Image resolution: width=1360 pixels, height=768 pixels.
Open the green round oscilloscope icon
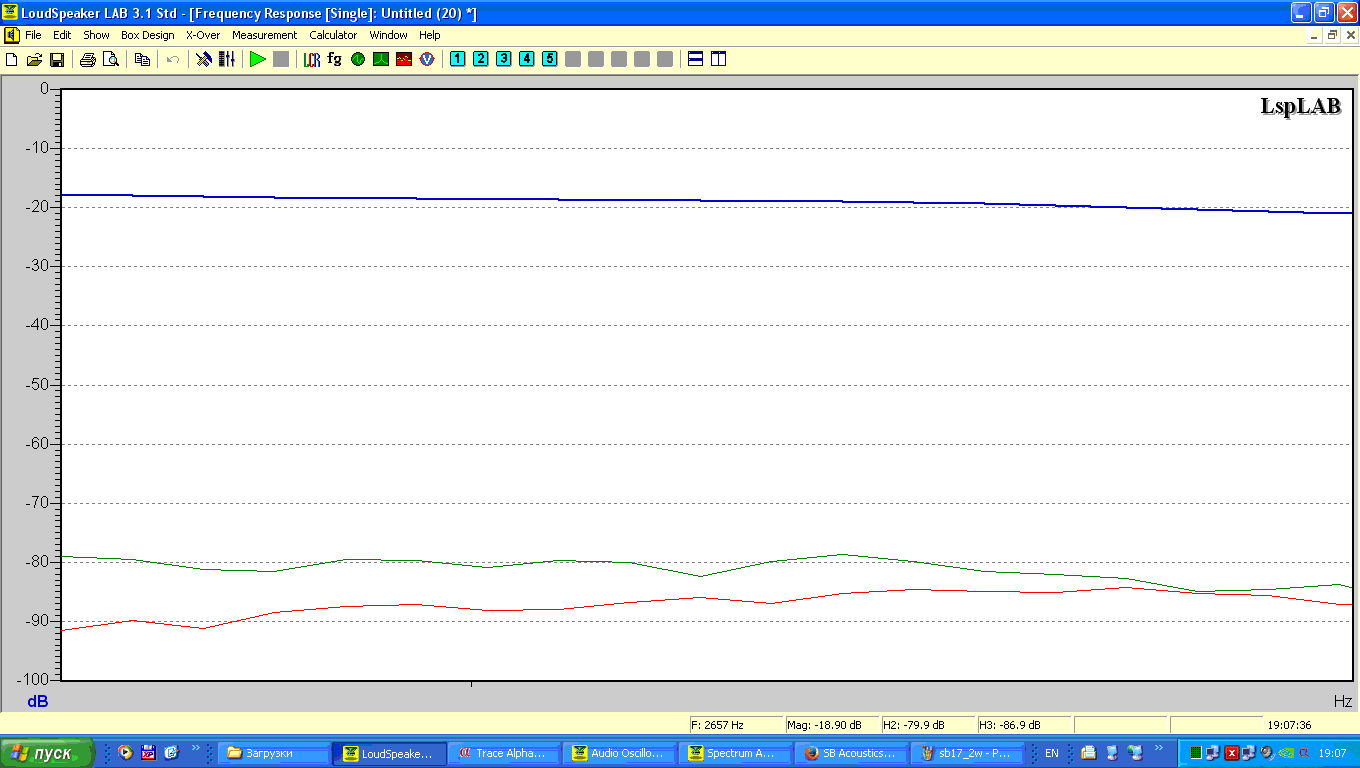click(x=358, y=60)
